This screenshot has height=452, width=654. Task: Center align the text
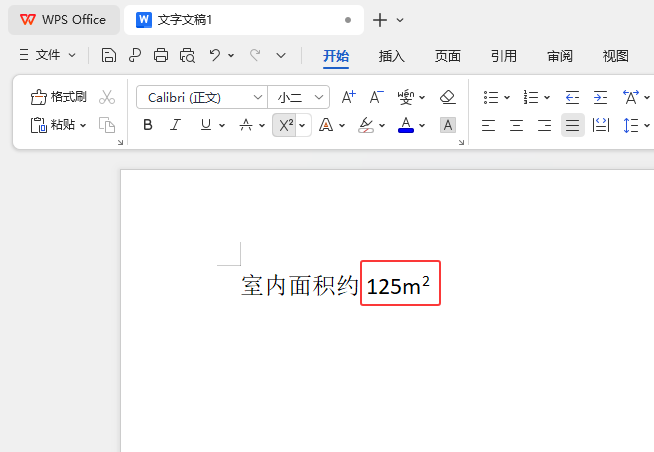[x=516, y=125]
